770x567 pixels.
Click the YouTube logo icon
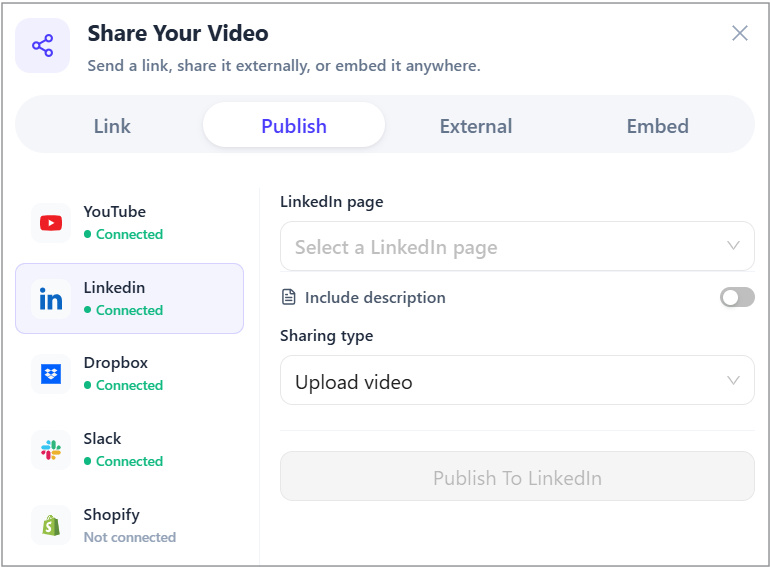click(51, 223)
